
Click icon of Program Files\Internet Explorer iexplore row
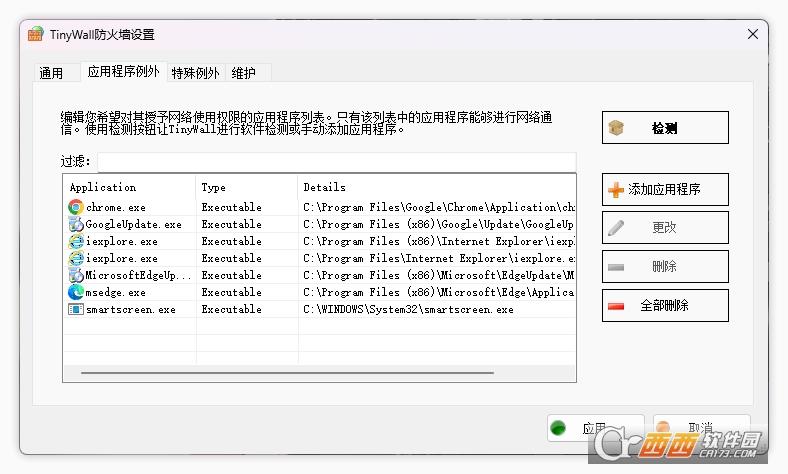pos(76,258)
